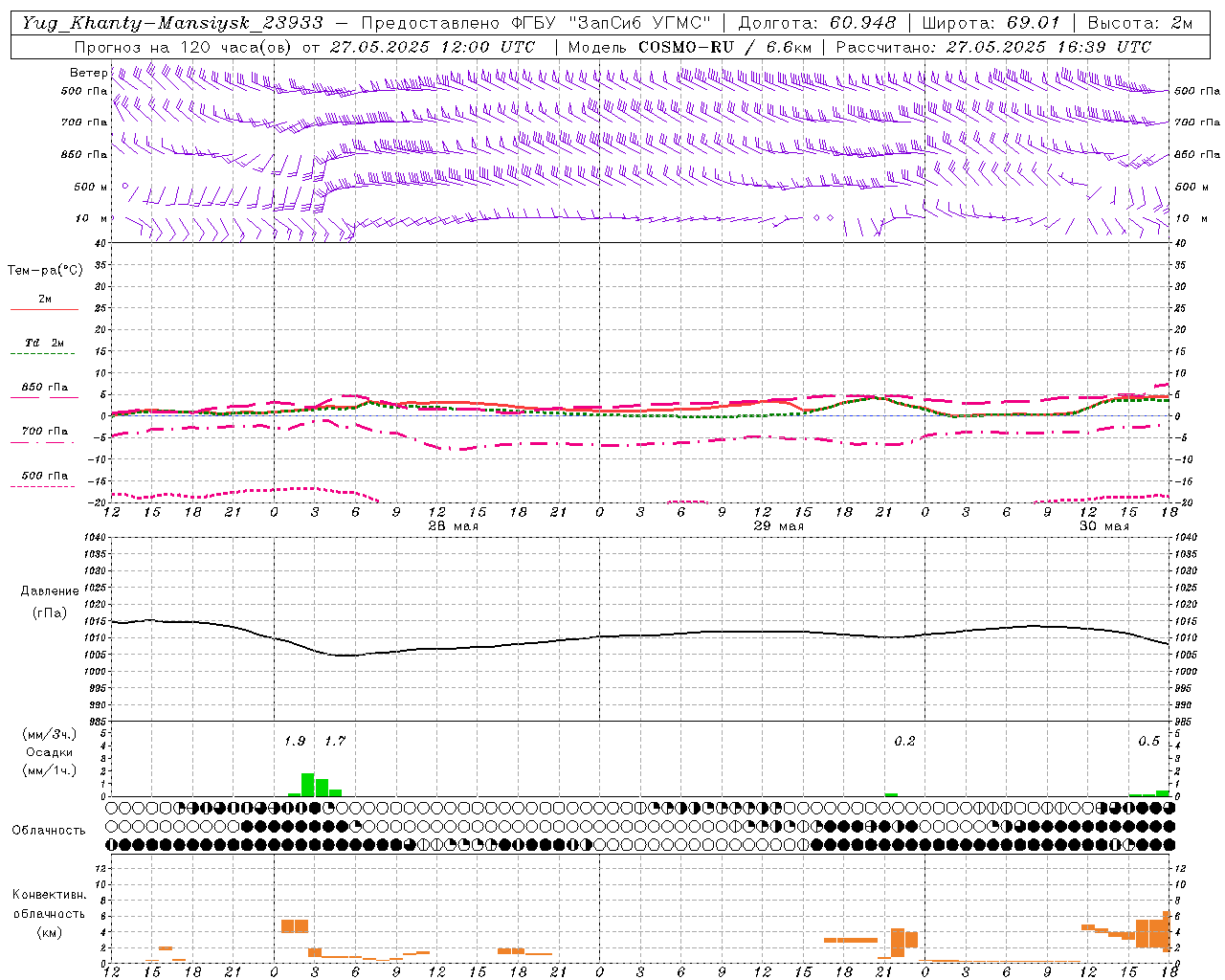Click the date label 28 мая
This screenshot has width=1225, height=980.
pyautogui.click(x=454, y=526)
